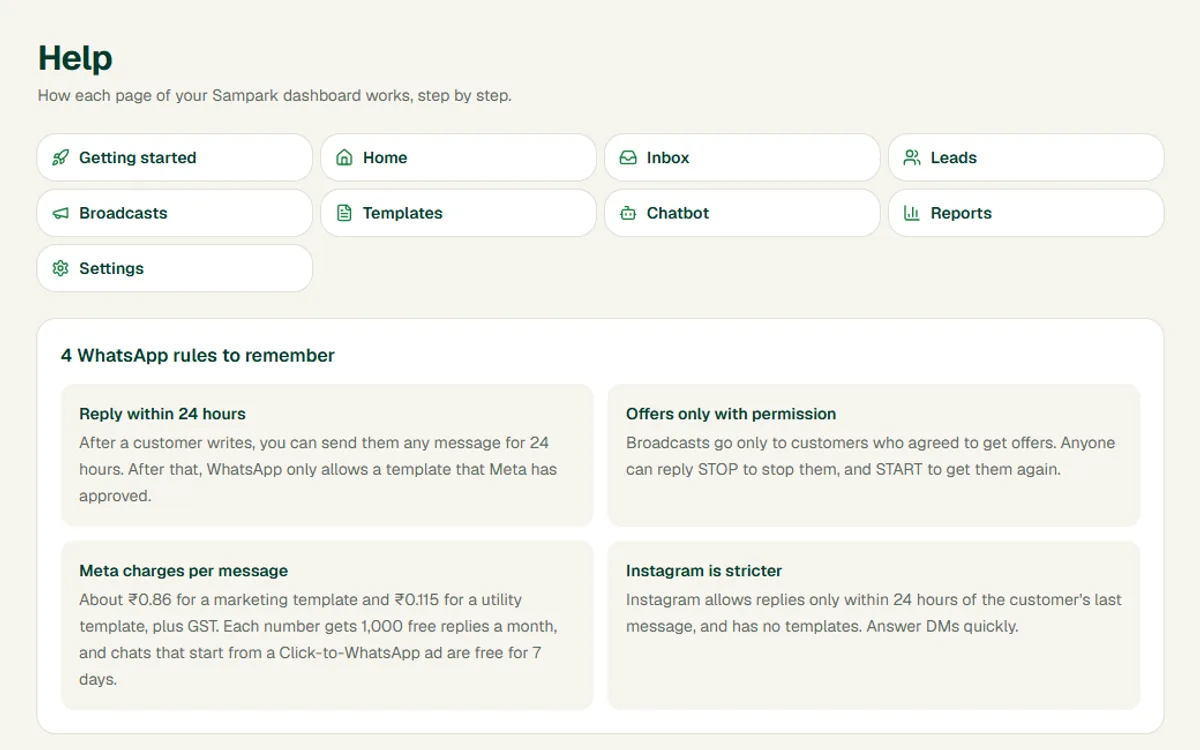Click the house icon beside Home

point(345,158)
